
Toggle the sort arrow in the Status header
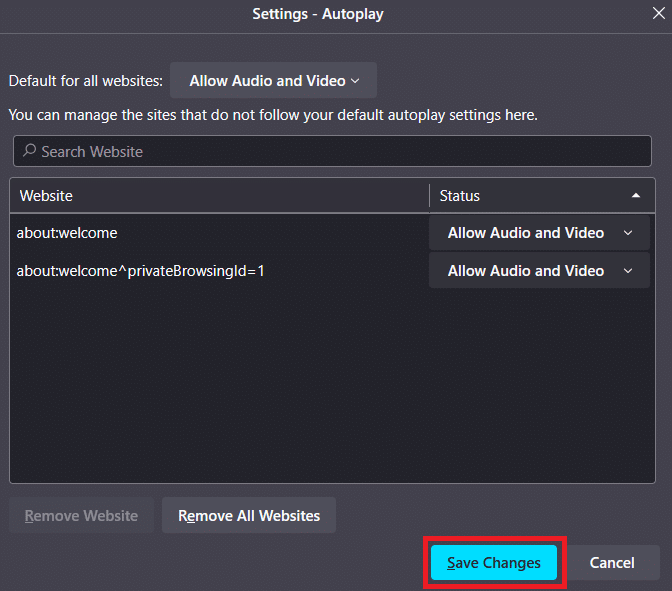(636, 196)
